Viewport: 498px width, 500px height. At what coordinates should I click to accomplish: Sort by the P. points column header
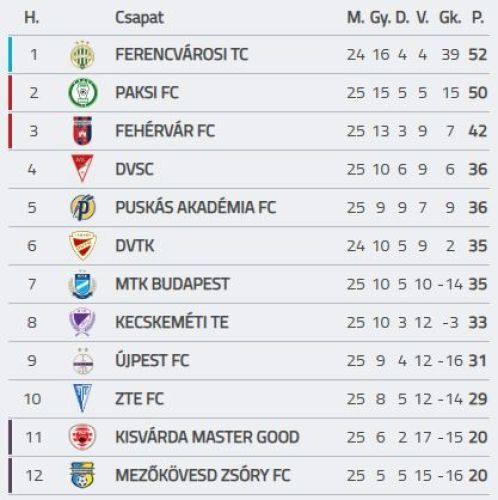[478, 18]
